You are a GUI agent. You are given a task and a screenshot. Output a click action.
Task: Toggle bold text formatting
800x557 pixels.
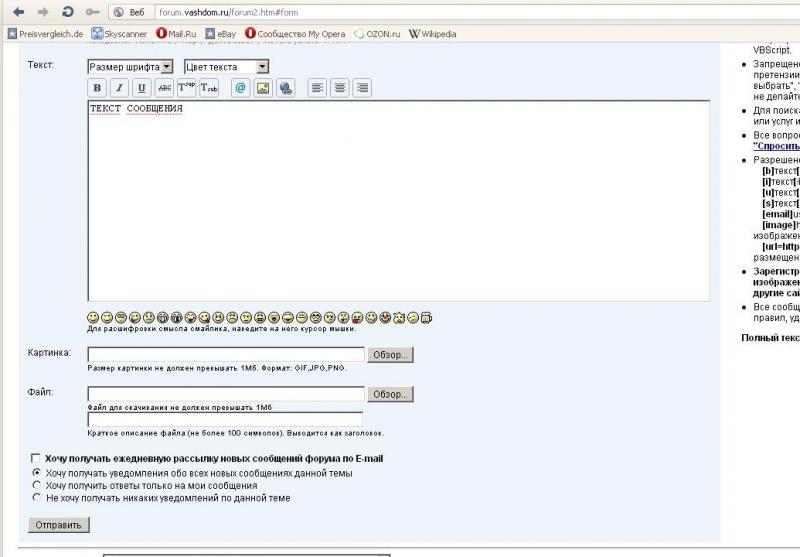click(x=98, y=88)
